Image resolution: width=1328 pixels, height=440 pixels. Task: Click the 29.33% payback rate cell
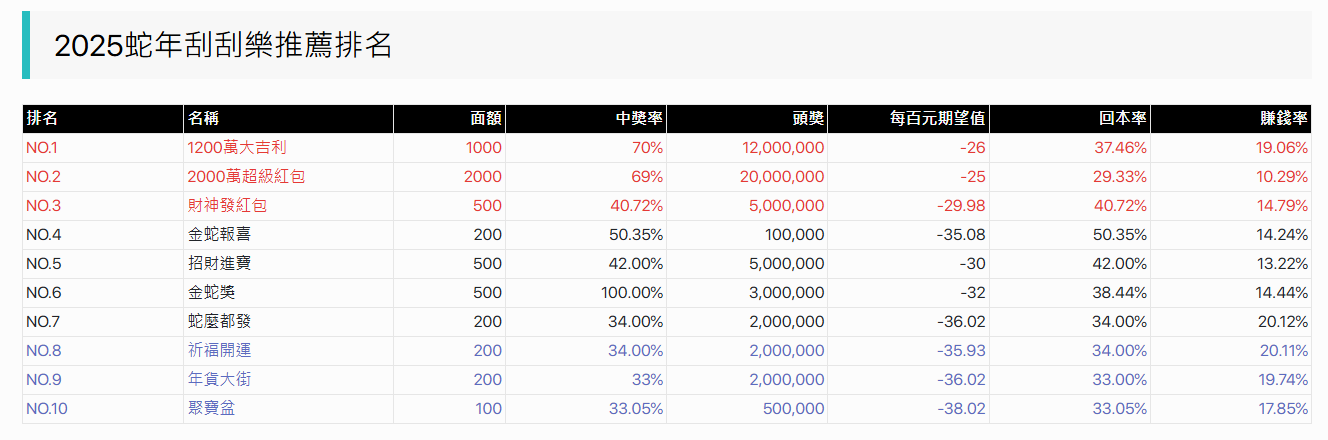point(1070,177)
